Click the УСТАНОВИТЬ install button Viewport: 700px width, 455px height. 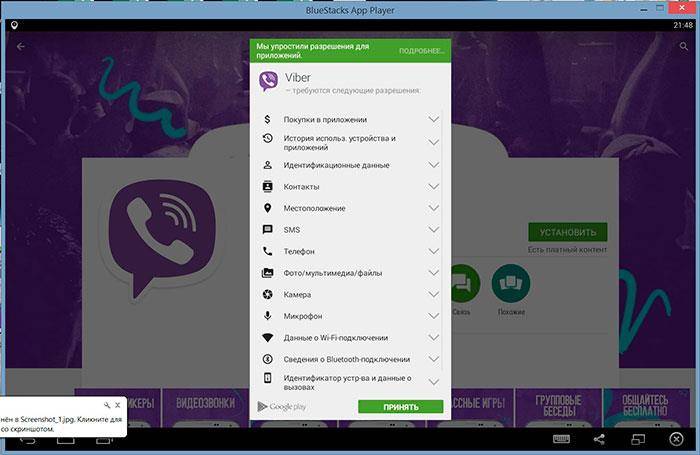[x=567, y=232]
